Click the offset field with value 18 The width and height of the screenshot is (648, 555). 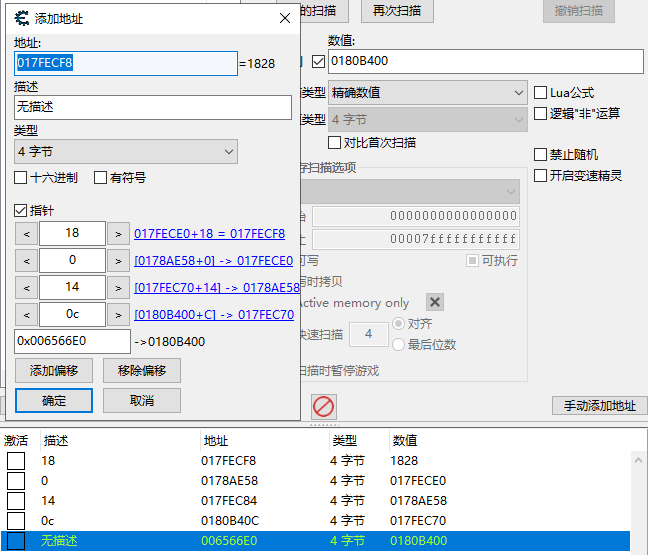pyautogui.click(x=72, y=233)
